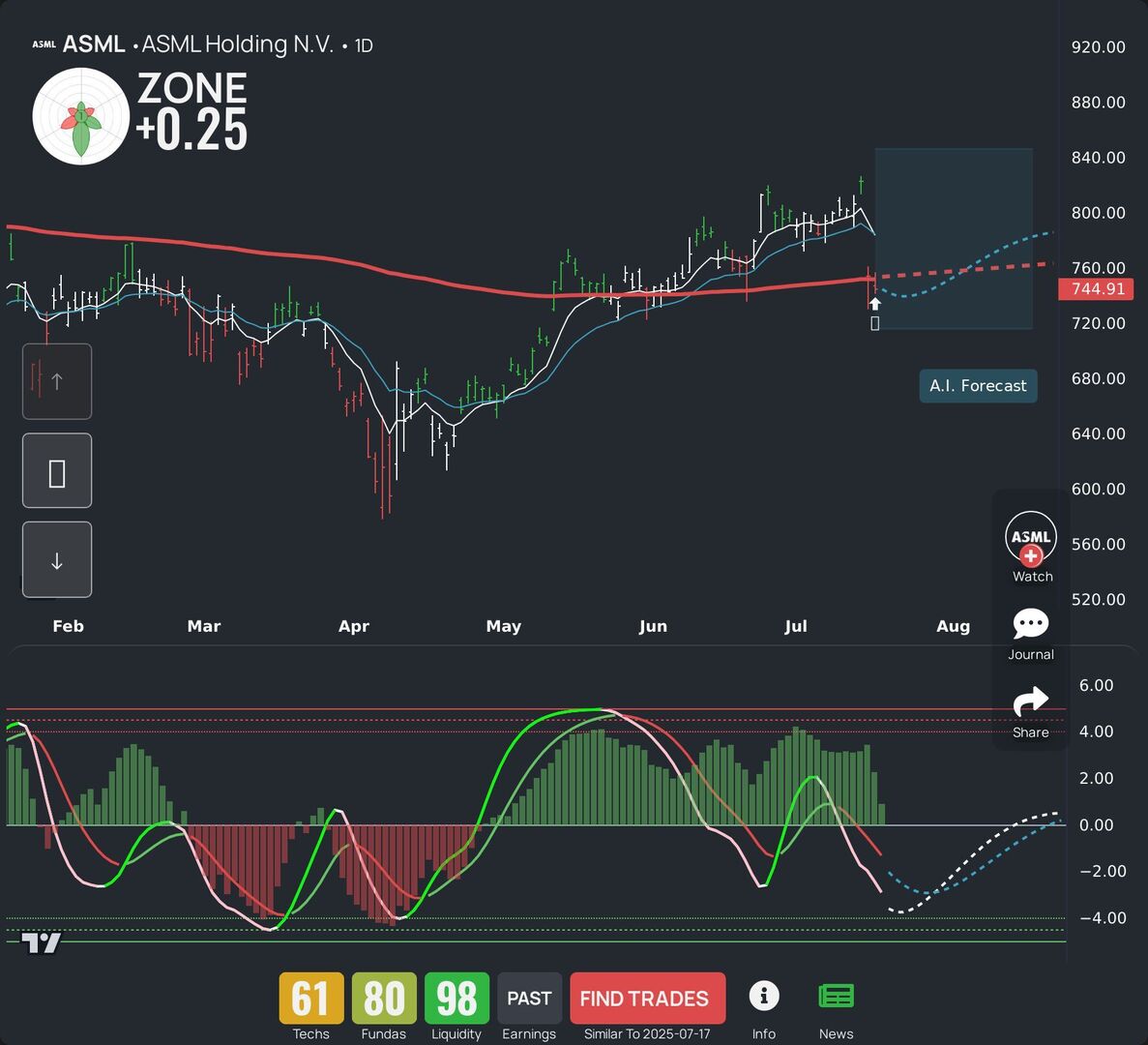Click the Similar To 2025-07-17 caption
1148x1045 pixels.
click(647, 1034)
